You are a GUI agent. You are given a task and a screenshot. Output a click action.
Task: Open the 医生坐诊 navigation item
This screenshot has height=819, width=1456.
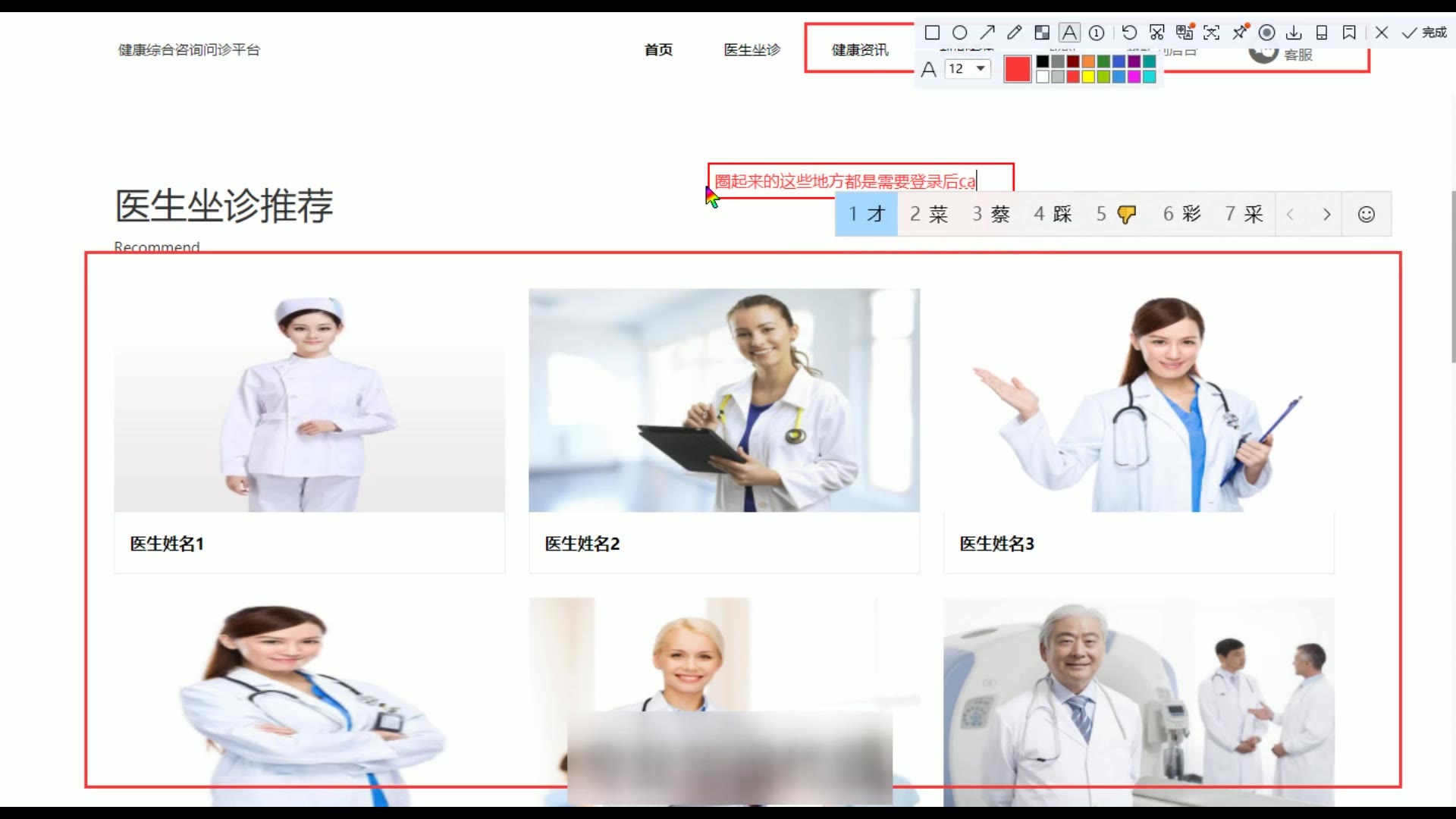click(x=752, y=50)
